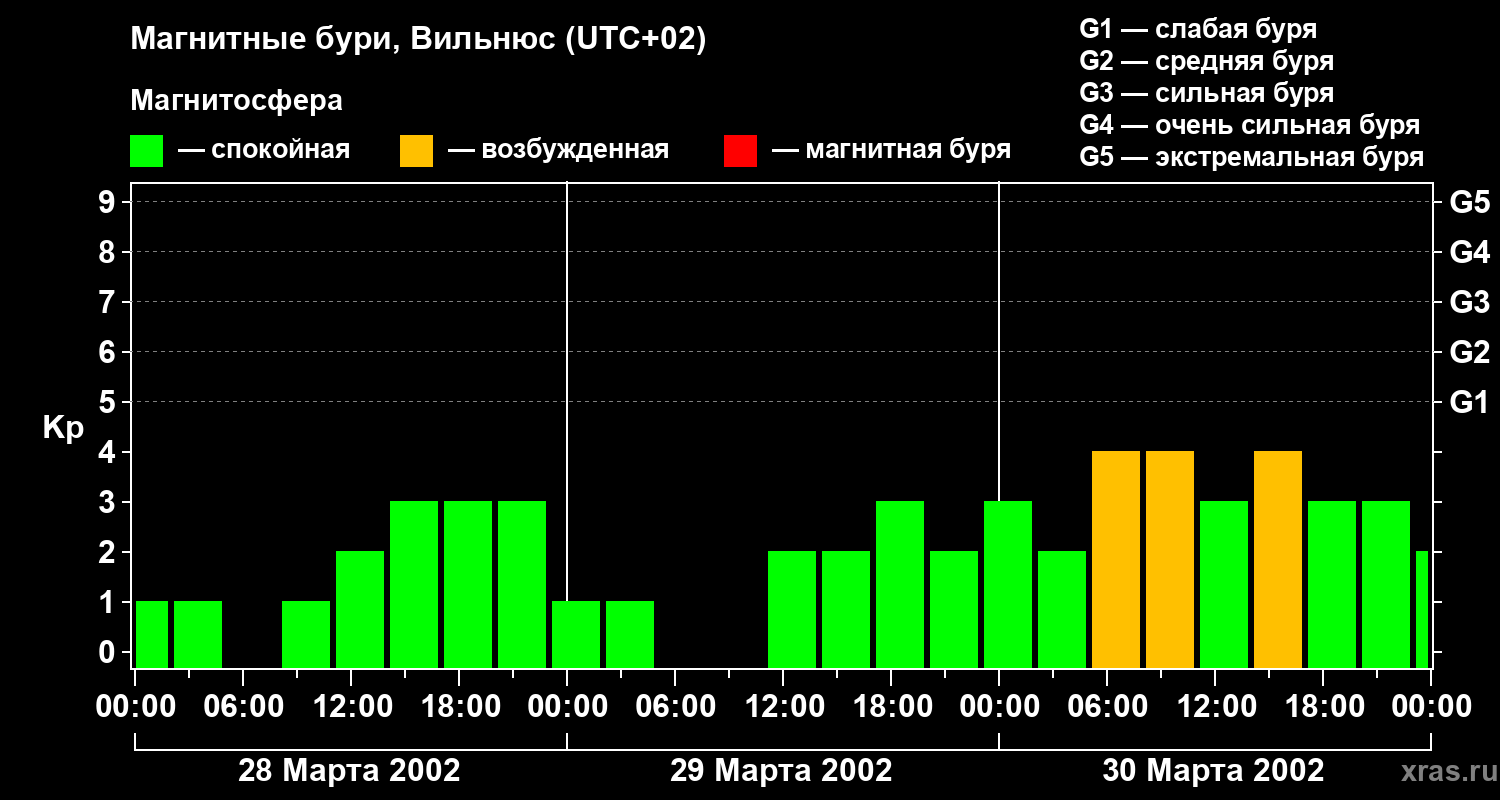Click the green Kp 3 bar at 15:00–18:00, 28 March
This screenshot has width=1500, height=800.
[414, 585]
